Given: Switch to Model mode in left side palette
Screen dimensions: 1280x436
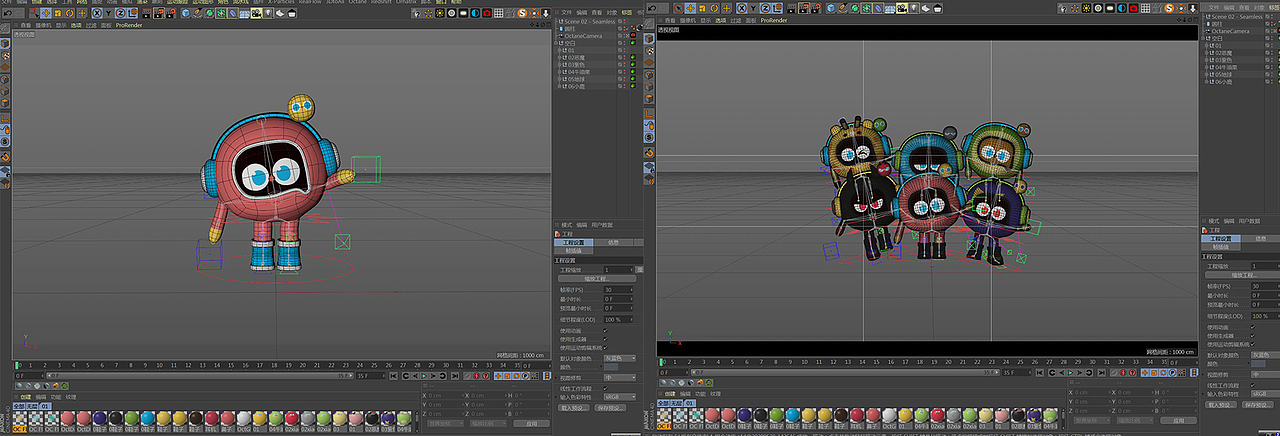Looking at the screenshot, I should pos(5,43).
